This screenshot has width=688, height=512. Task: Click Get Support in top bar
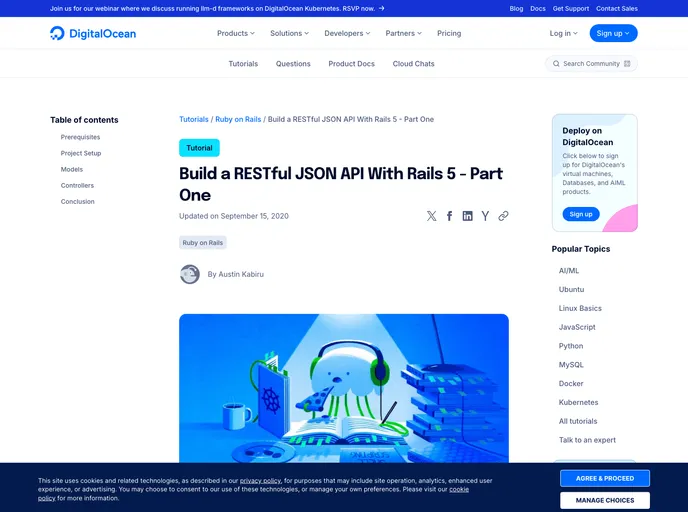click(570, 8)
